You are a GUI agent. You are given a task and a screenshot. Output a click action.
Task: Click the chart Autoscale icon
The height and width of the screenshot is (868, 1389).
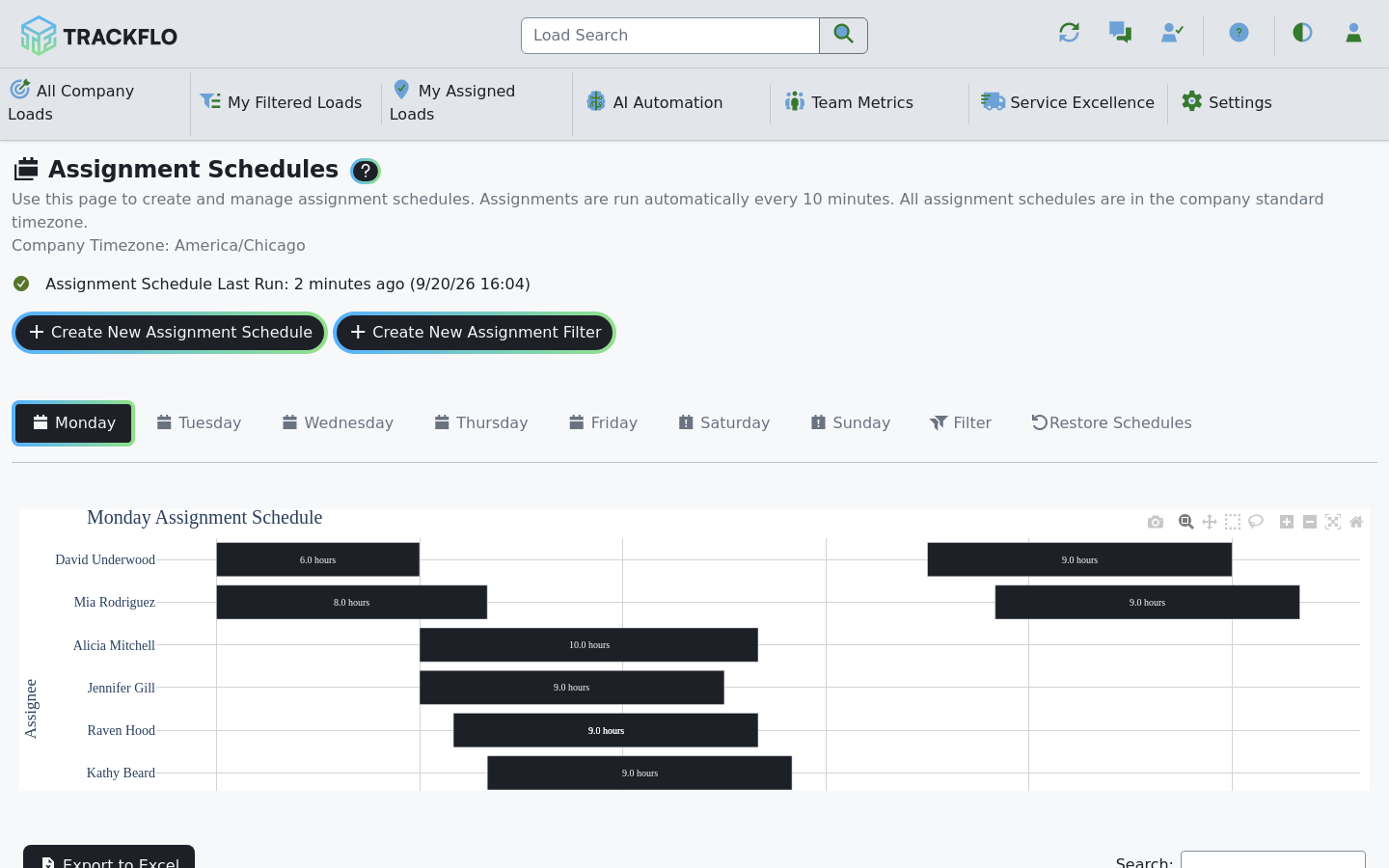tap(1333, 522)
